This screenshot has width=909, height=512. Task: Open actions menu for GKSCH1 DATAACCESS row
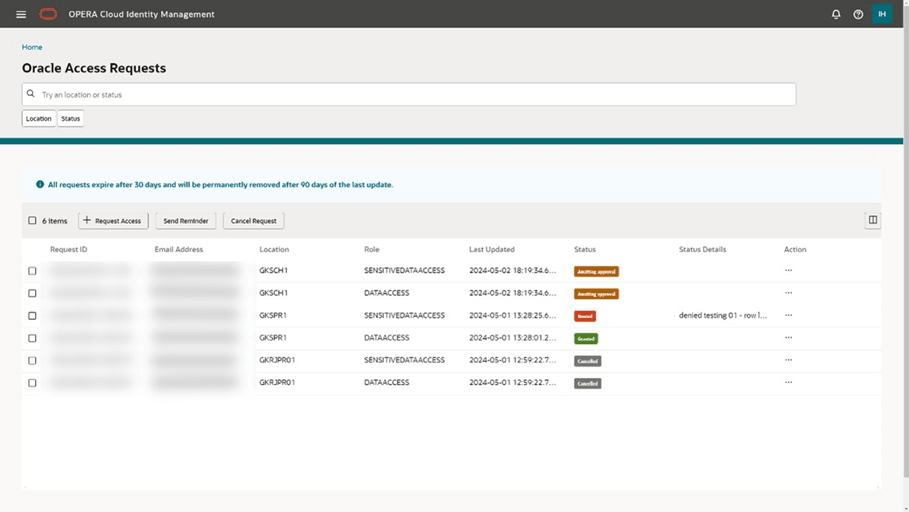coord(788,293)
